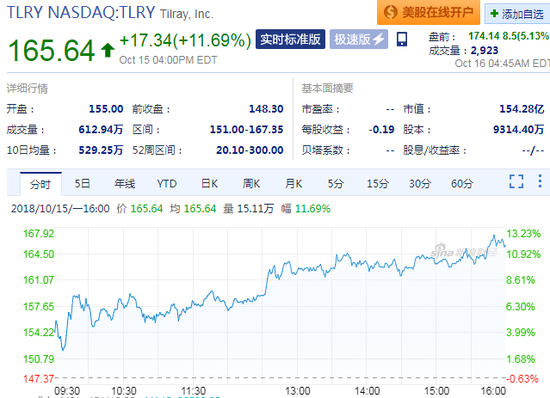
Task: Click the 13.23% percent axis label
Action: (523, 233)
